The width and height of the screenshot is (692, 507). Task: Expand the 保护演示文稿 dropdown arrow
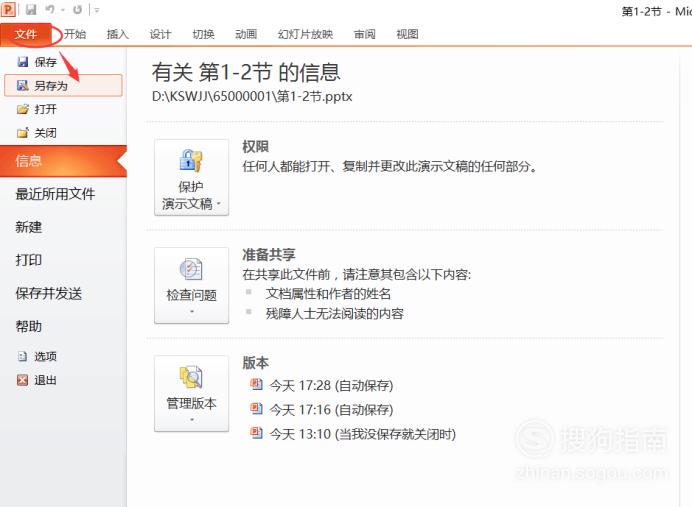(x=219, y=203)
